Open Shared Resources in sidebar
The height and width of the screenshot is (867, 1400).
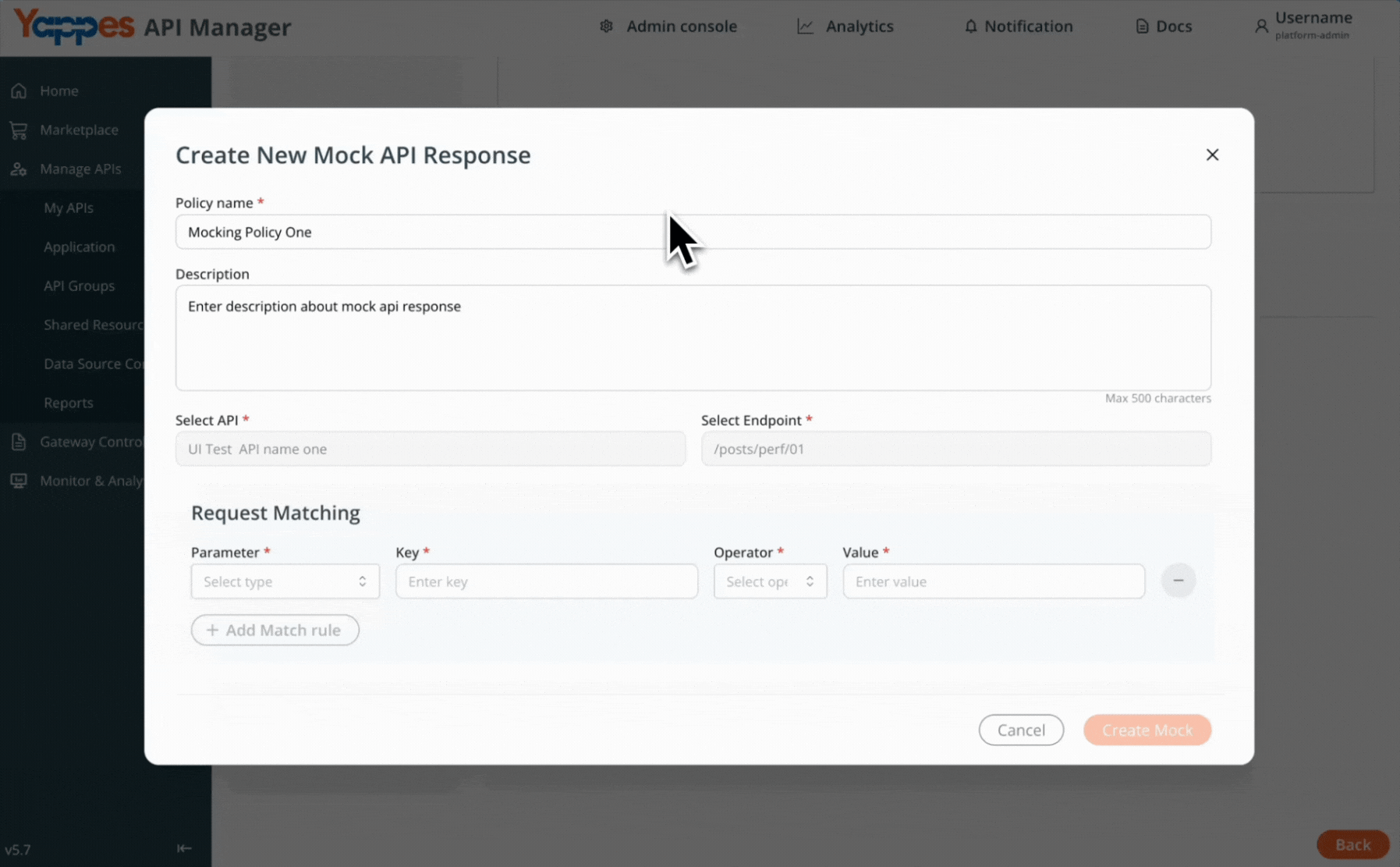(x=94, y=325)
